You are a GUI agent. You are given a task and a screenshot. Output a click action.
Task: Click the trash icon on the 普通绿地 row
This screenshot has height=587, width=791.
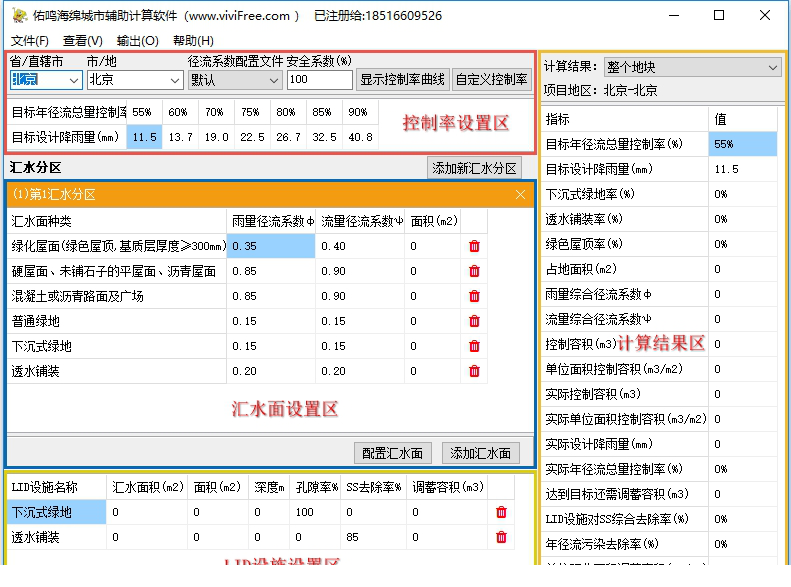(x=474, y=321)
